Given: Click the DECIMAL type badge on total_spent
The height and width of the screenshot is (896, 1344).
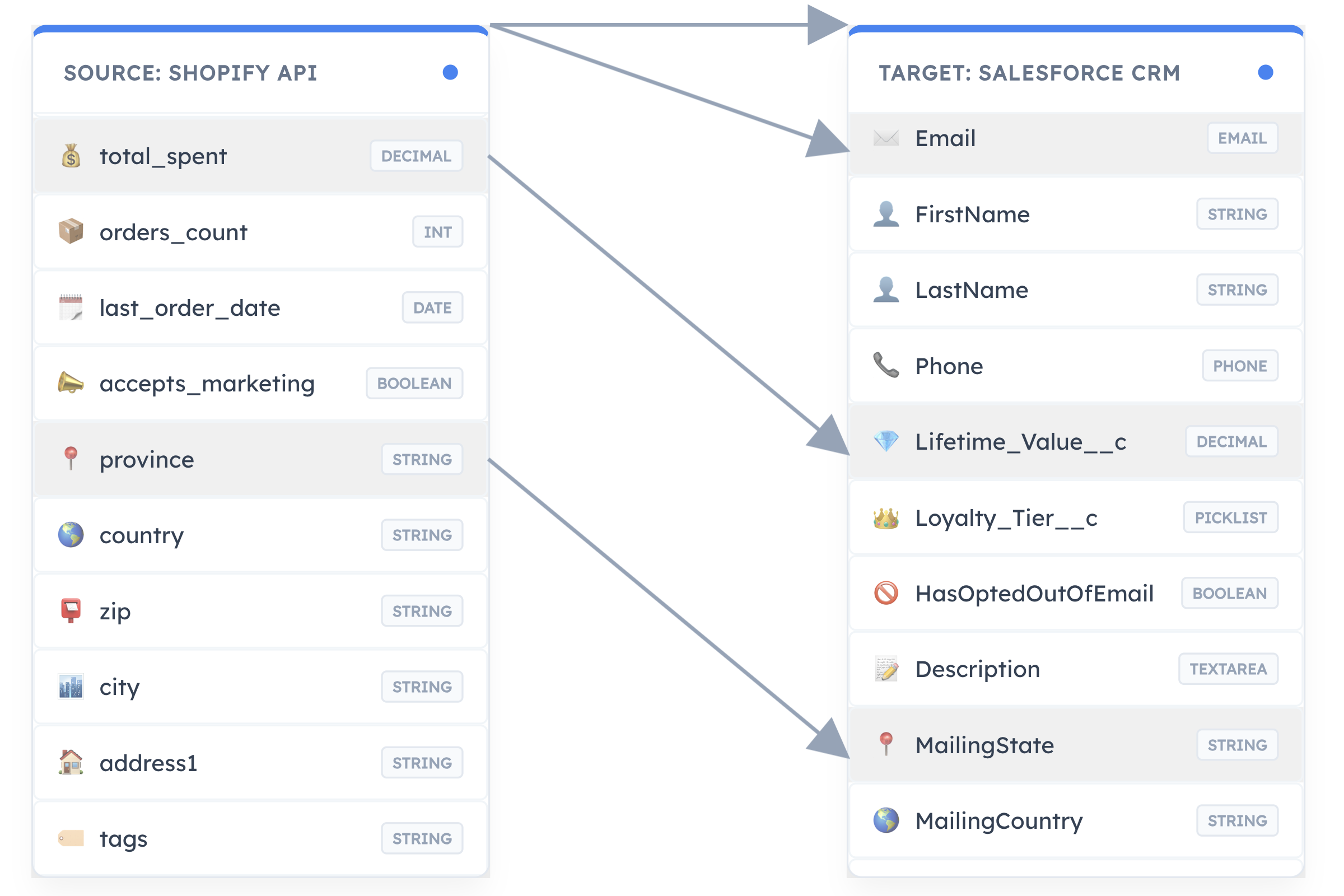Looking at the screenshot, I should (x=417, y=156).
